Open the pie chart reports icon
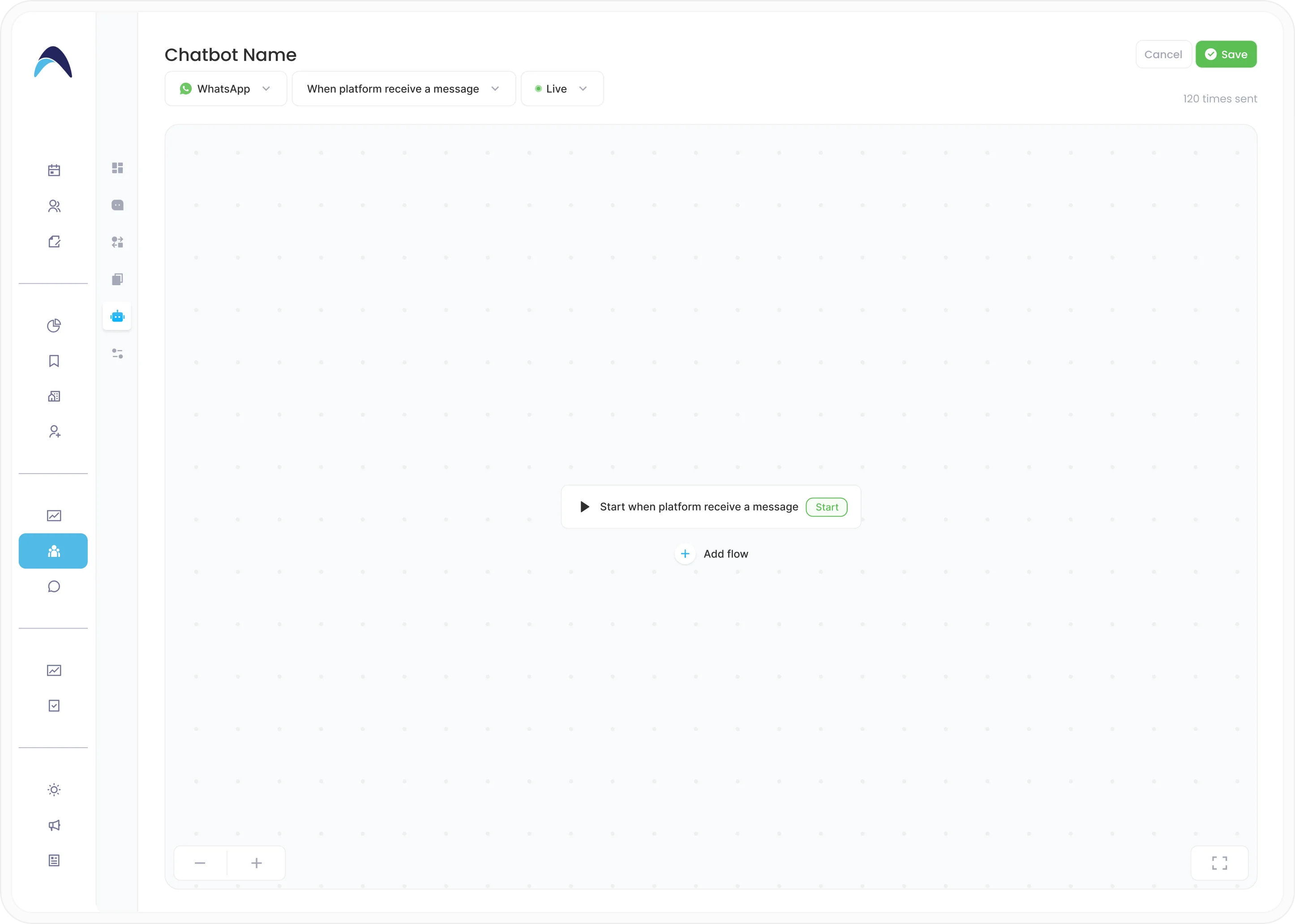Viewport: 1295px width, 924px height. click(54, 325)
